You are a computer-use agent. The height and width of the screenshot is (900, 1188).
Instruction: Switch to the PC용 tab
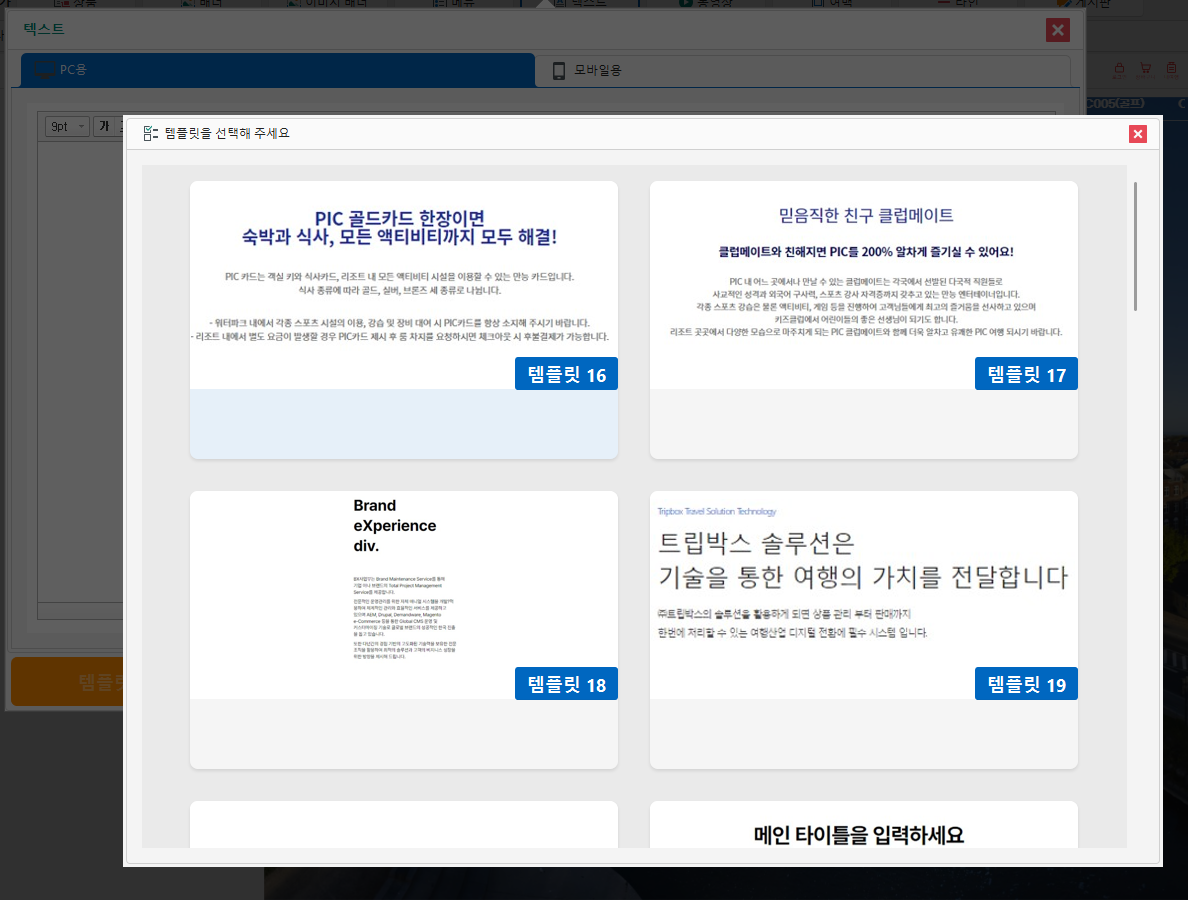click(277, 70)
